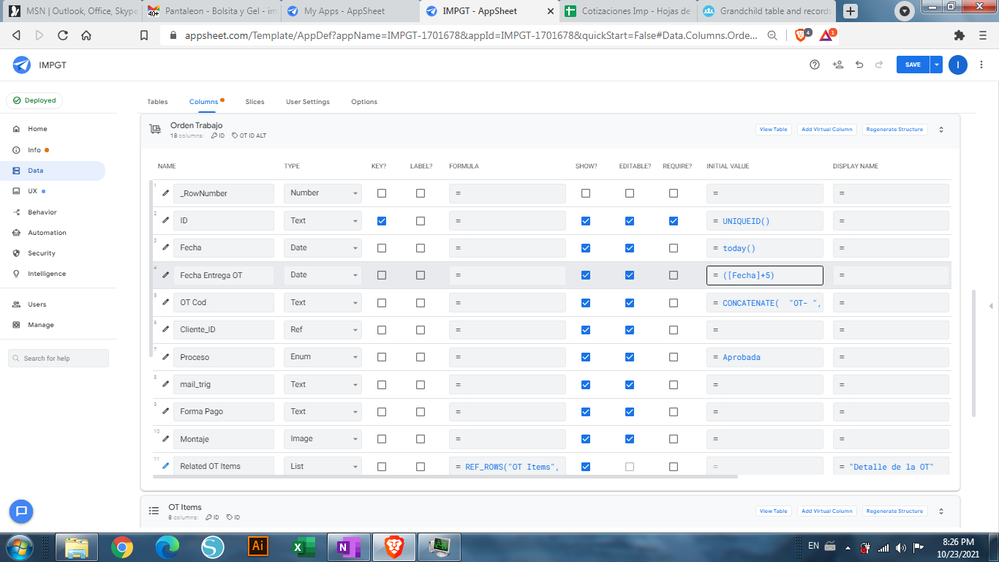This screenshot has height=562, width=999.
Task: Change type dropdown of Fecha column
Action: [322, 247]
